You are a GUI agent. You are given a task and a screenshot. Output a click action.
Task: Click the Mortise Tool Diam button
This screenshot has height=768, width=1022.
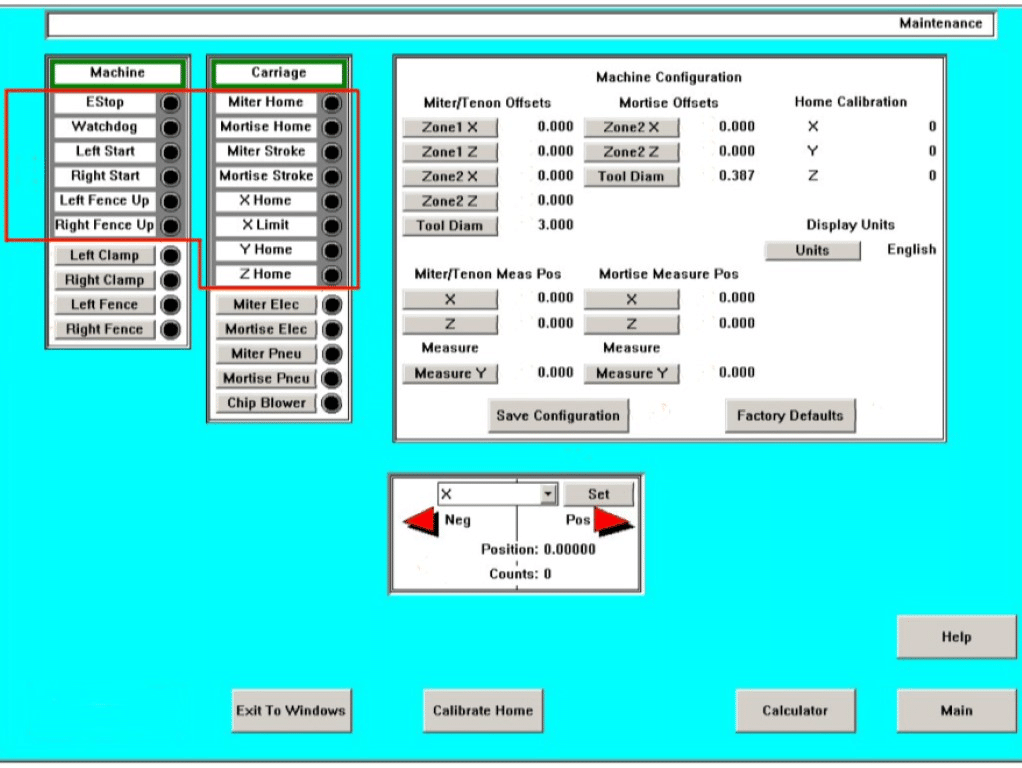coord(631,177)
